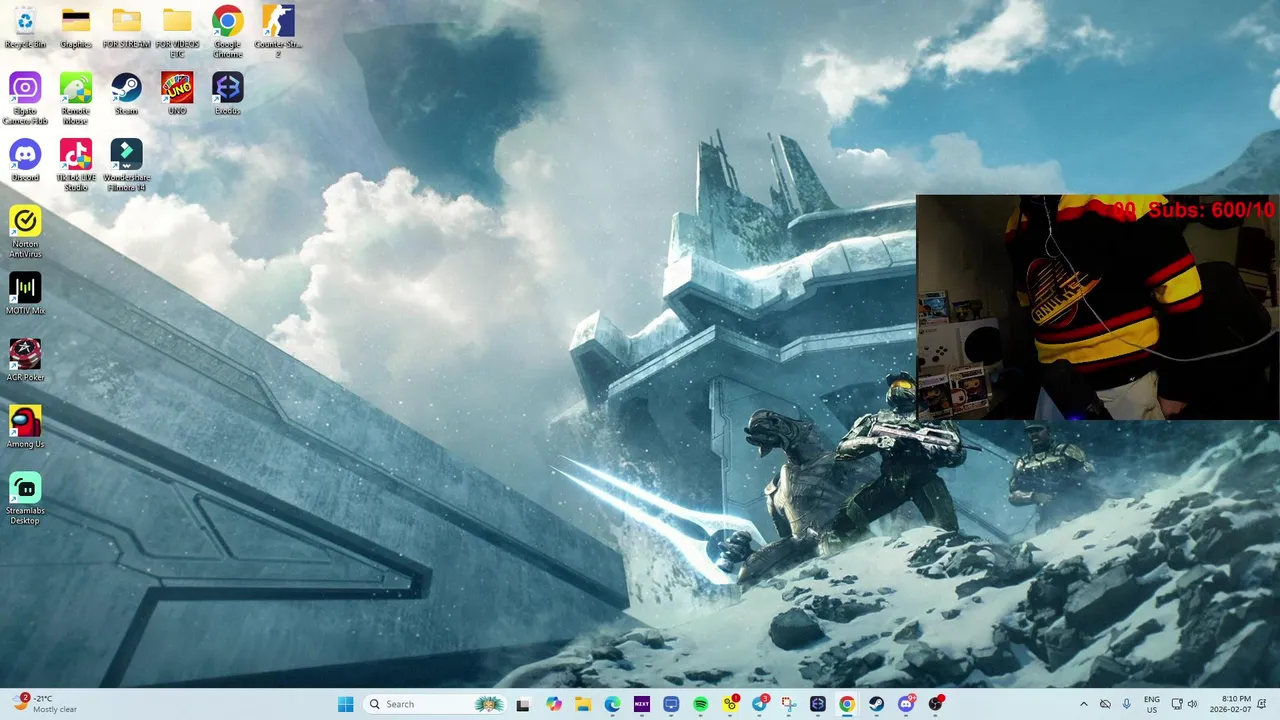Open network settings tray icon
The image size is (1280, 720).
coord(1177,704)
